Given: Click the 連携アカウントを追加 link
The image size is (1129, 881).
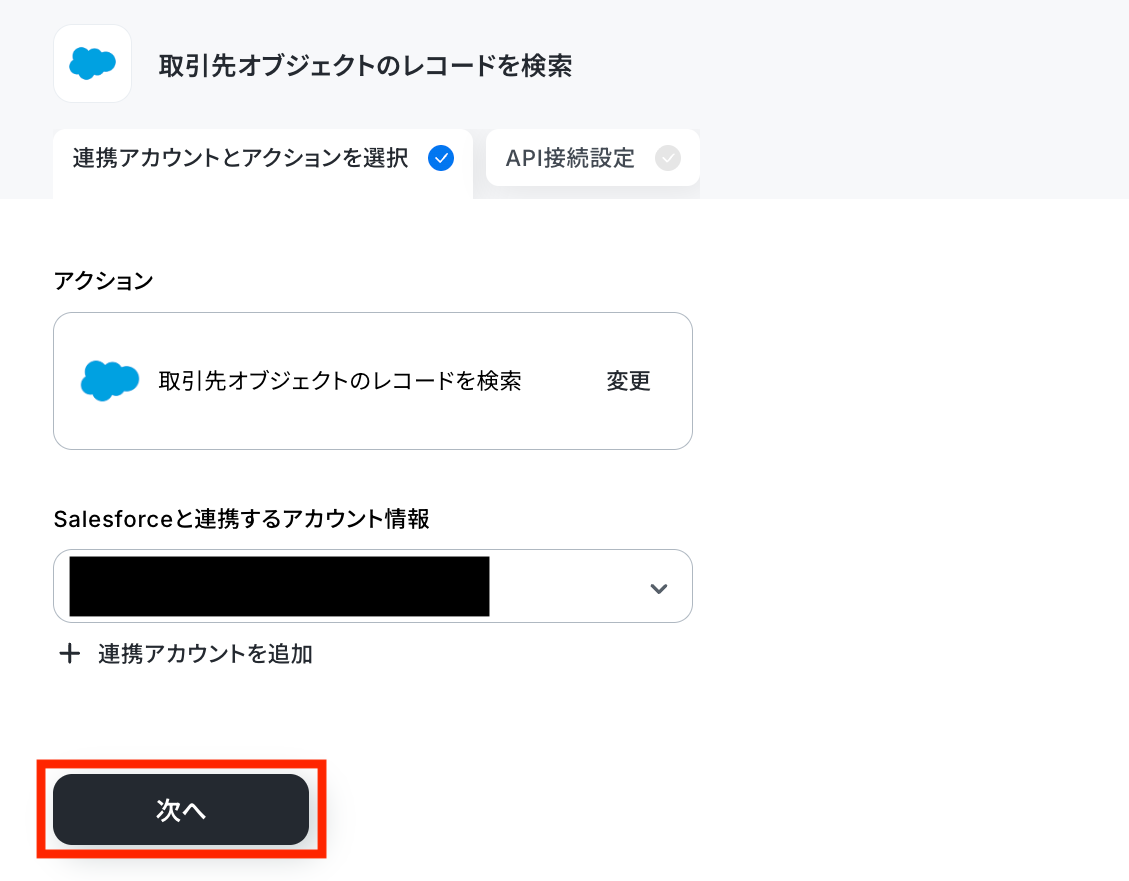Looking at the screenshot, I should [x=205, y=654].
